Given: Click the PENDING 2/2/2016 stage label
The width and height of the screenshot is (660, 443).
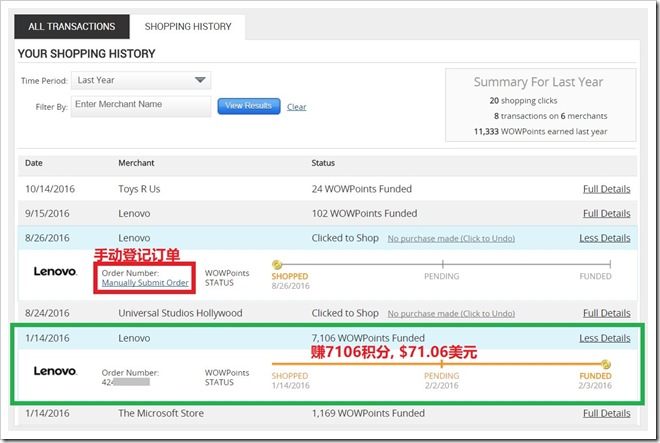Looking at the screenshot, I should [442, 381].
